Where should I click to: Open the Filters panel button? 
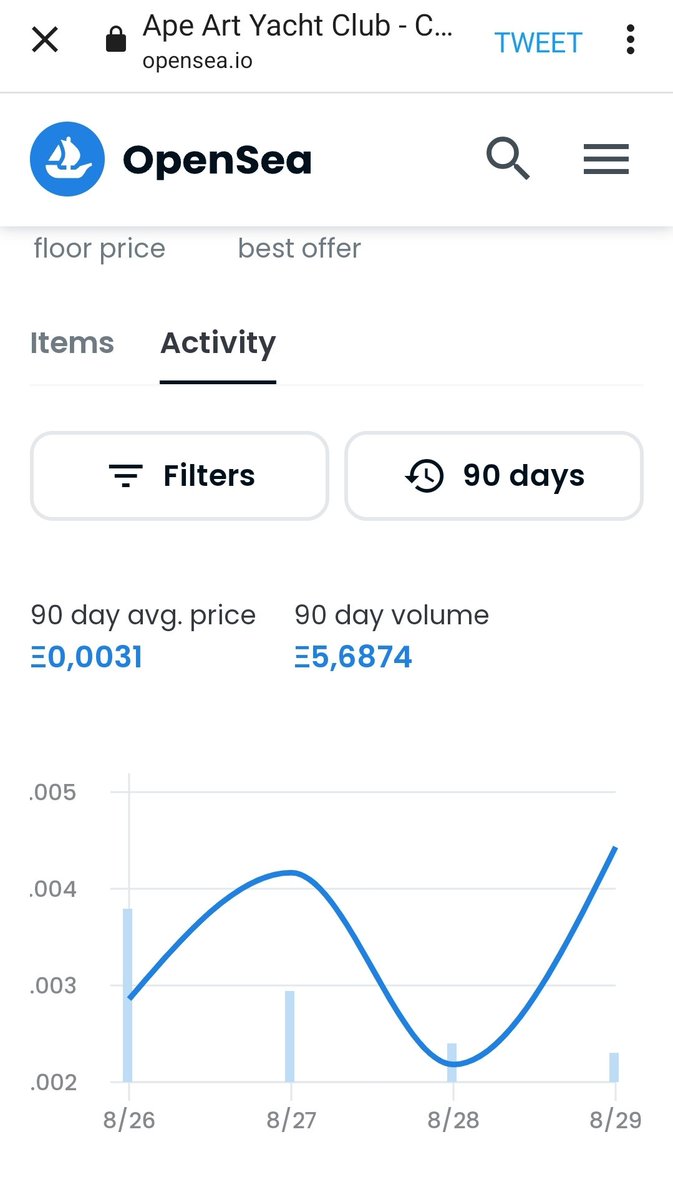[x=179, y=476]
